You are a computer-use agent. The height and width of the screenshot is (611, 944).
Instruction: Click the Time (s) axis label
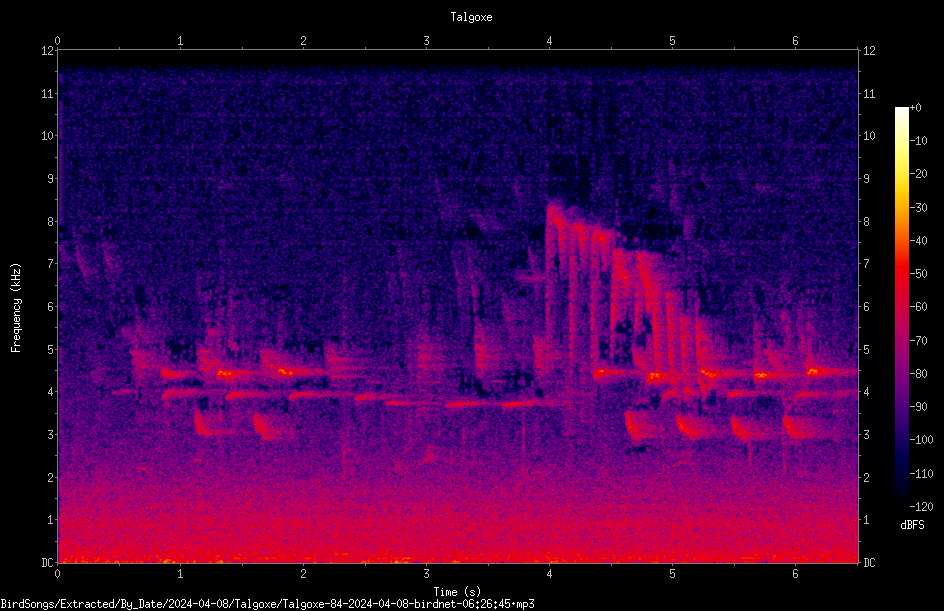[x=457, y=592]
